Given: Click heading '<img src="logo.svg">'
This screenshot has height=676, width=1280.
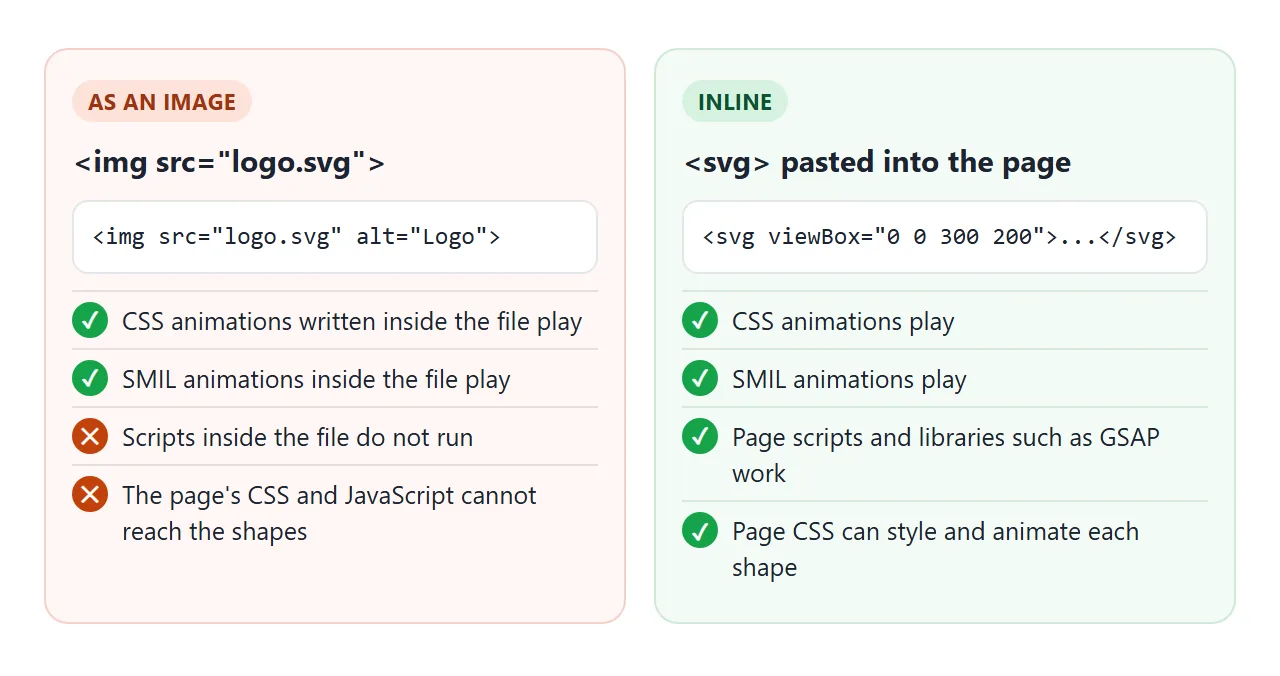Looking at the screenshot, I should 230,162.
